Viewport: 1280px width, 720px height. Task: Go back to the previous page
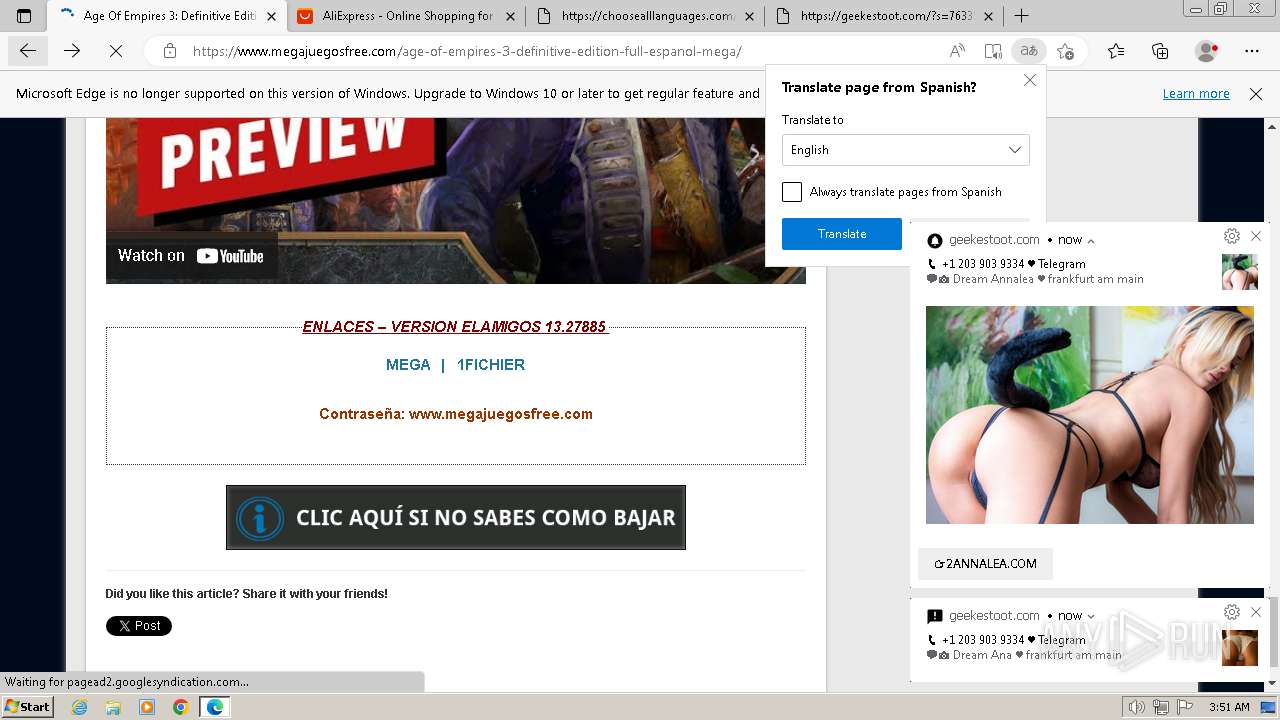tap(28, 51)
